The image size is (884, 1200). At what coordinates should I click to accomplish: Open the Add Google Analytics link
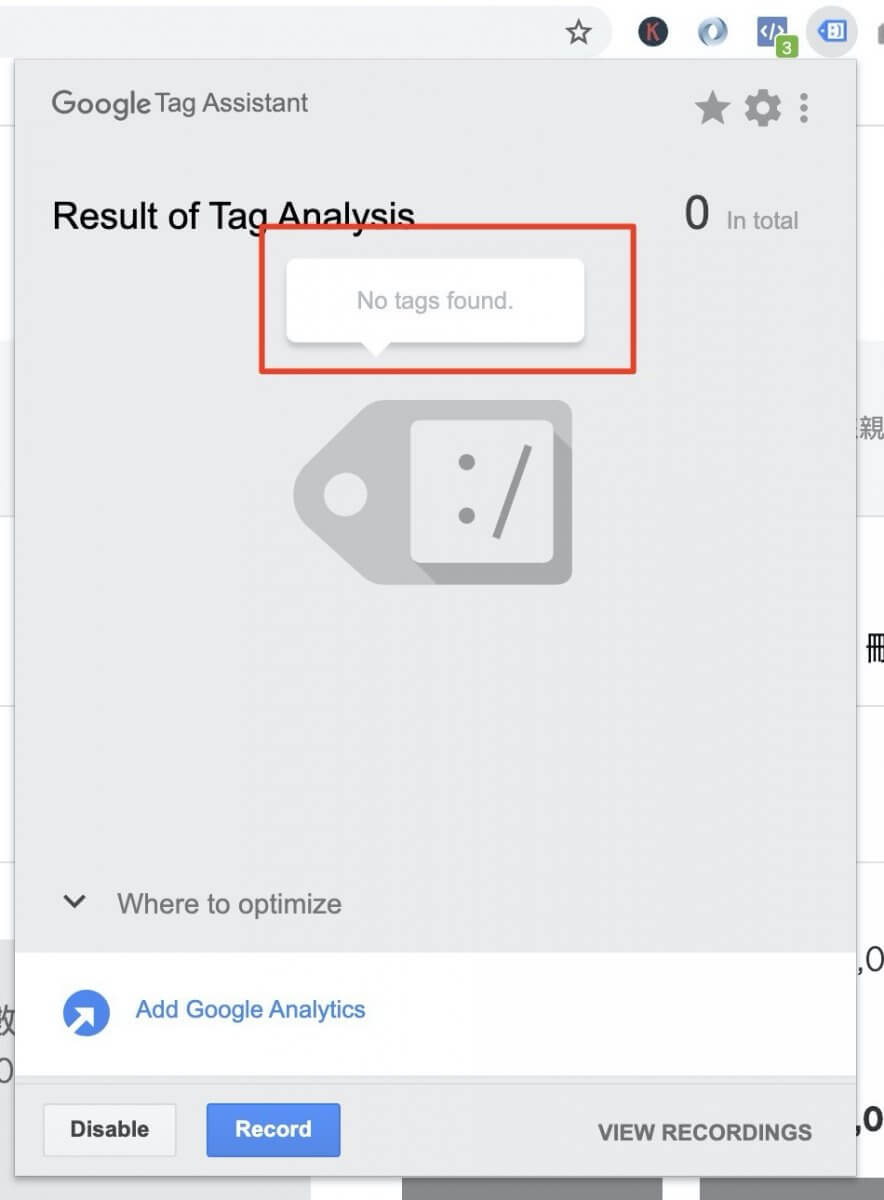point(250,1010)
